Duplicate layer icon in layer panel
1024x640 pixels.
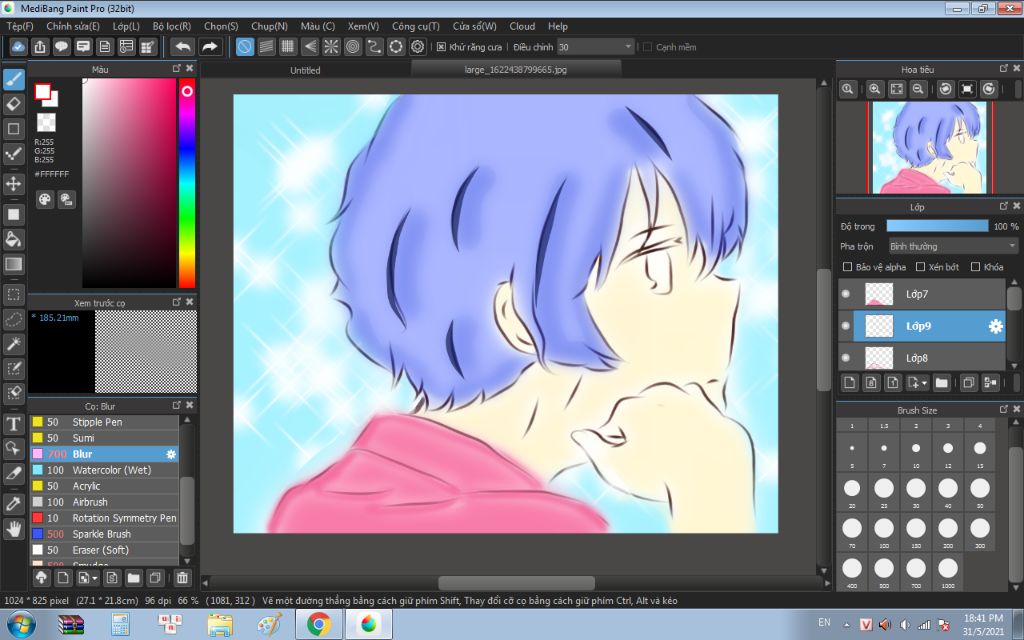[968, 383]
